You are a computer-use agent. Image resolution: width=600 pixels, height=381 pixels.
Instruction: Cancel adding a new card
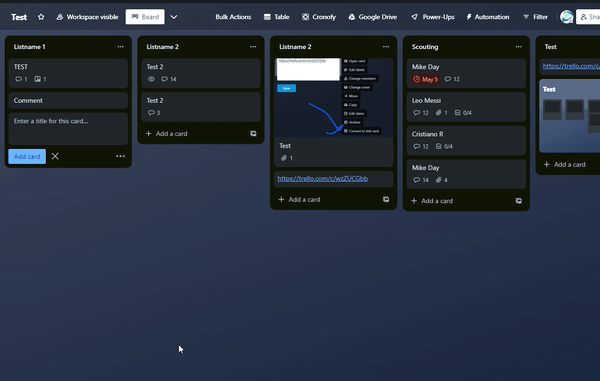click(x=55, y=156)
